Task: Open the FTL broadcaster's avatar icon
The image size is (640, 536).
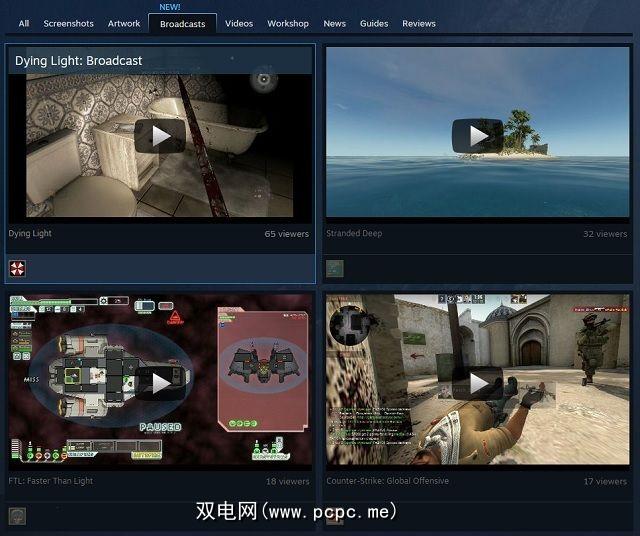Action: pyautogui.click(x=18, y=516)
